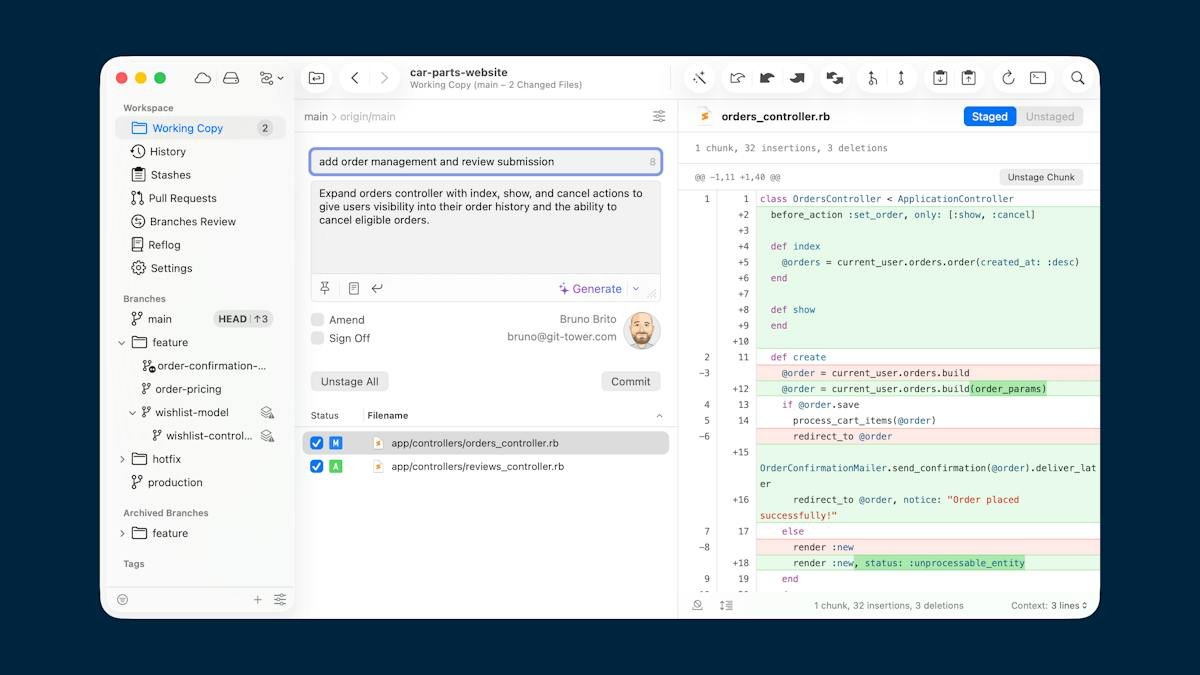The width and height of the screenshot is (1200, 675).
Task: Collapse the feature branches folder
Action: pyautogui.click(x=122, y=343)
